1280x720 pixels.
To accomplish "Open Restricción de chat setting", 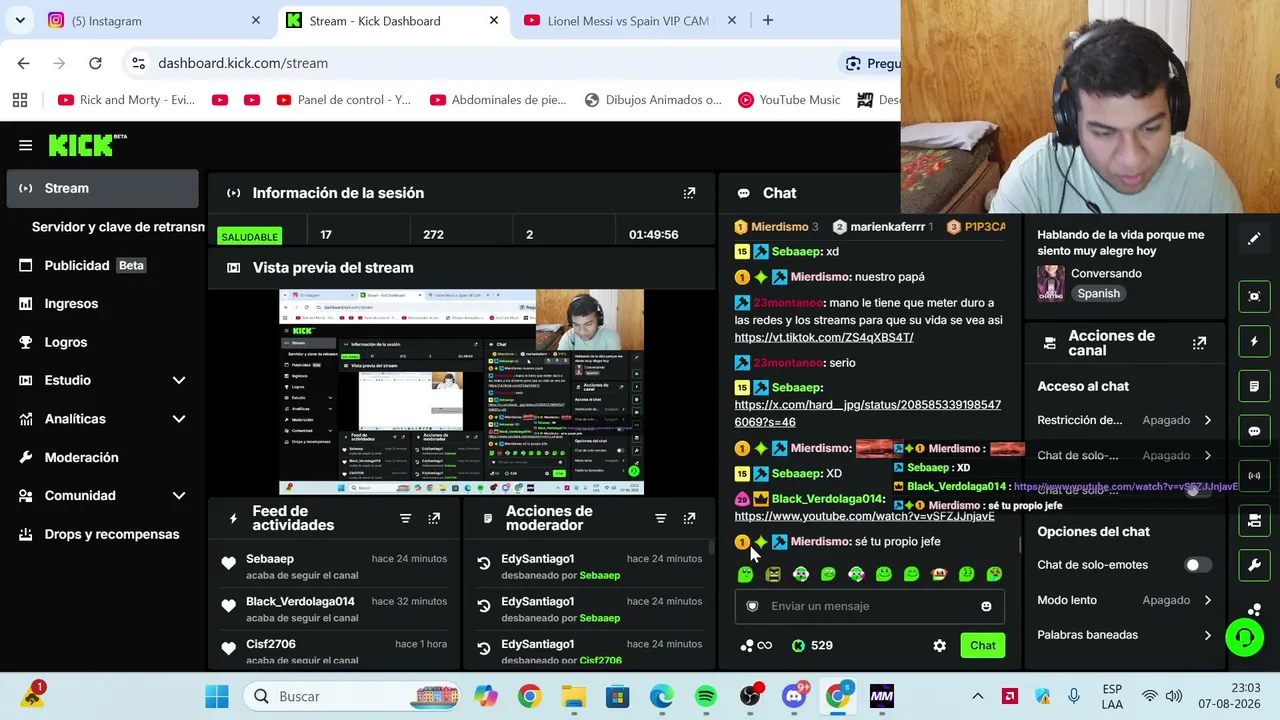I will tap(1124, 421).
